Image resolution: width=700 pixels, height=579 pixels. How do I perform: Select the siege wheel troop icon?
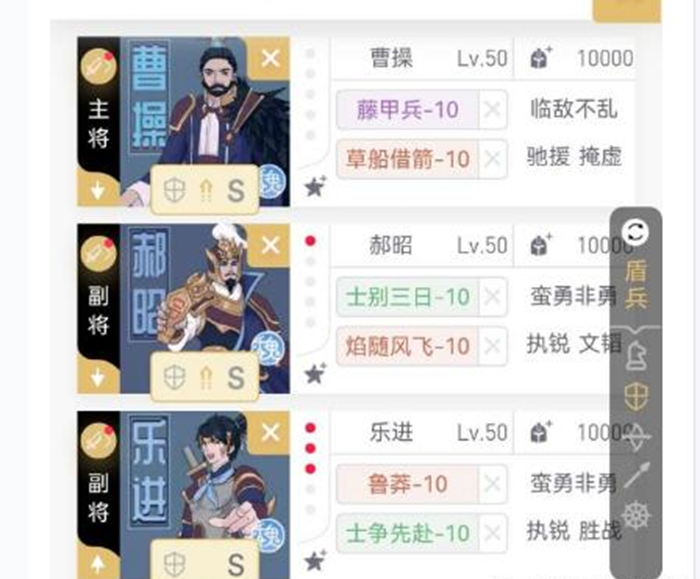636,516
